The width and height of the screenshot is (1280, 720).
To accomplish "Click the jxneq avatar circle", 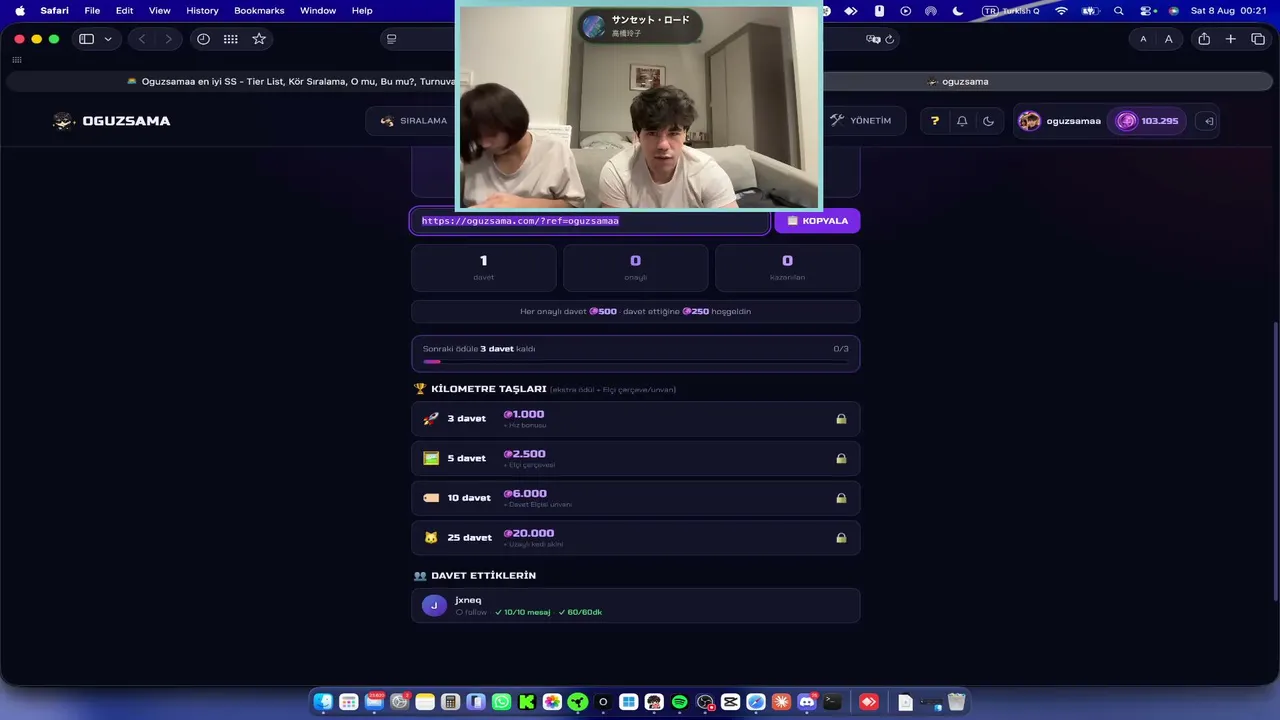I will [x=434, y=605].
